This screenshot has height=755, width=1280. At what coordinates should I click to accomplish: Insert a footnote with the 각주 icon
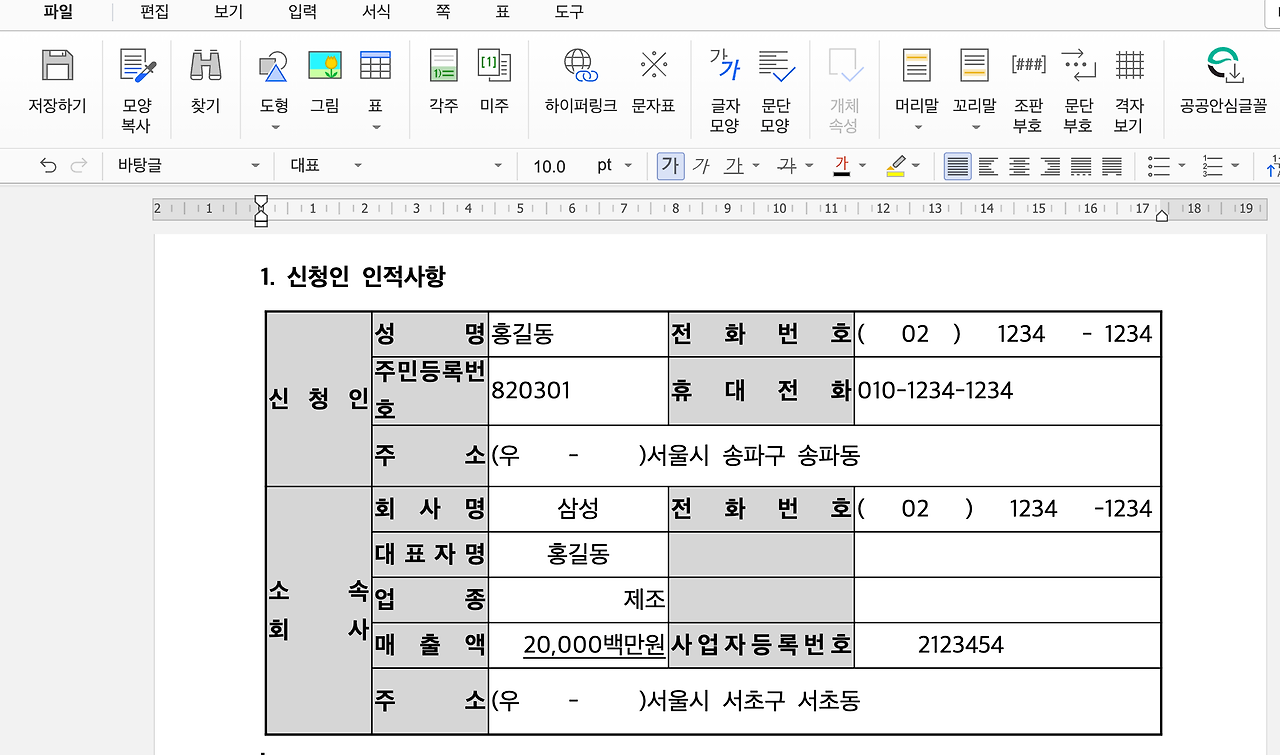[x=443, y=66]
